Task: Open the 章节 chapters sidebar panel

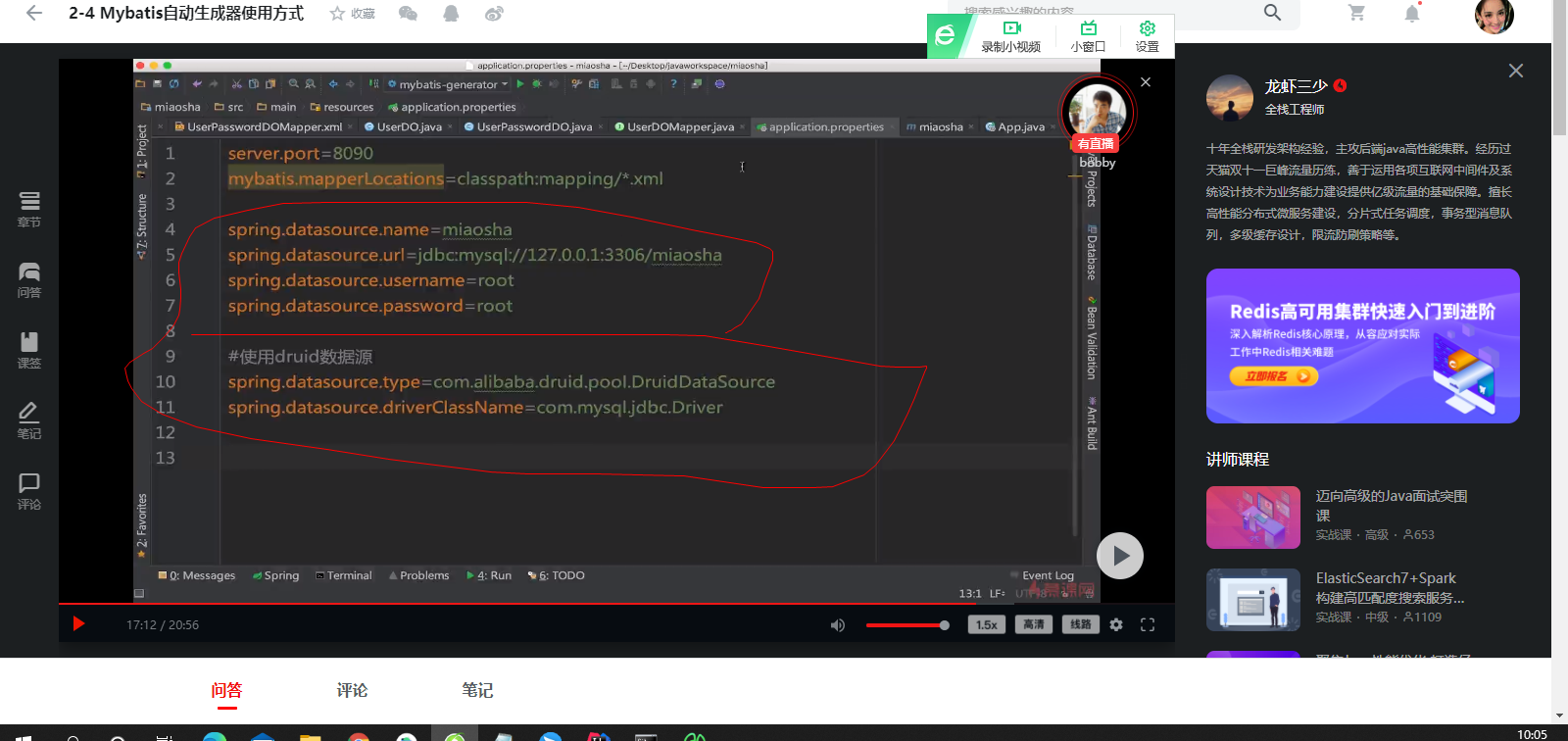Action: 29,209
